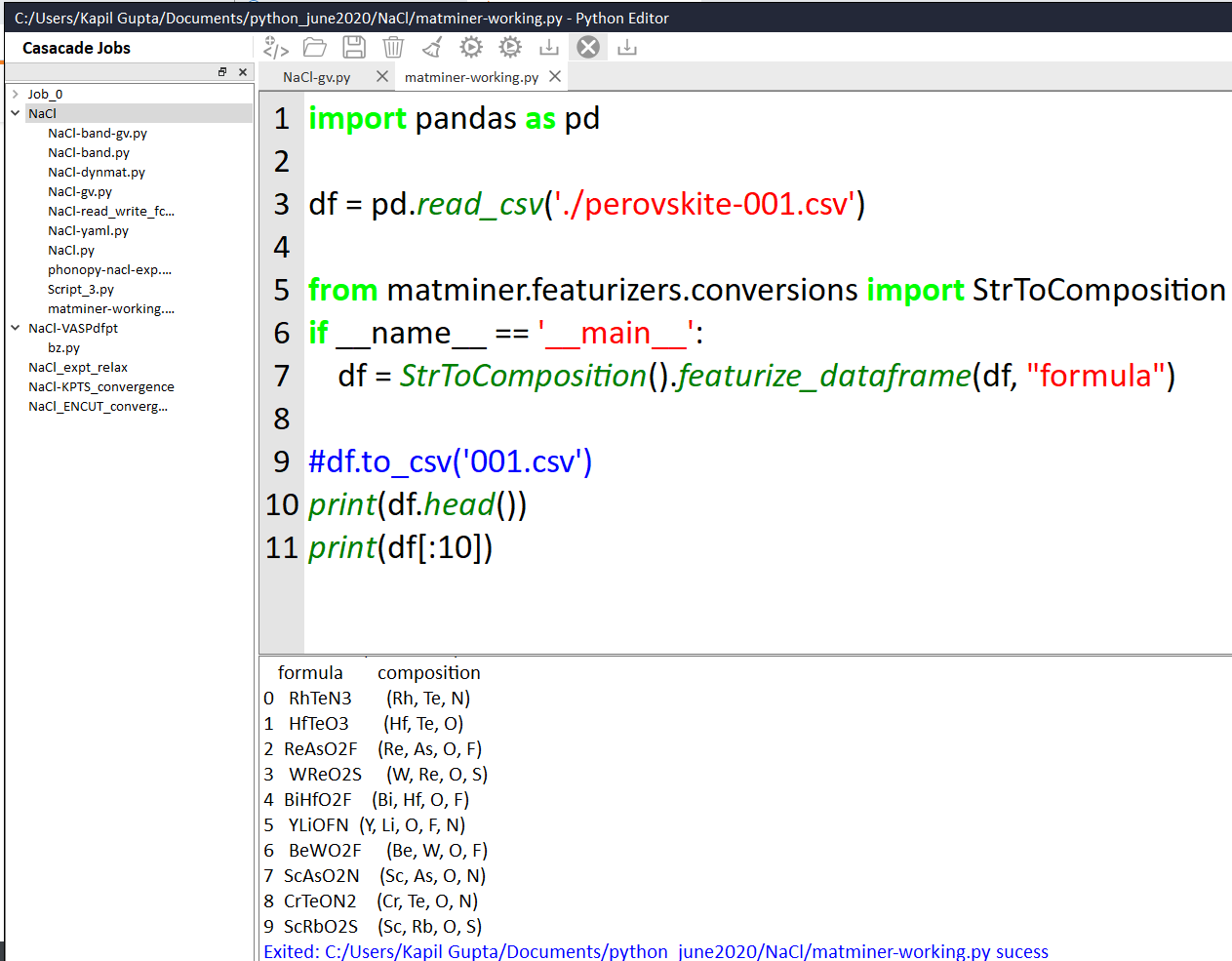Click output row 9 ScRbO2S
Image resolution: width=1232 pixels, height=961 pixels.
coord(373,927)
